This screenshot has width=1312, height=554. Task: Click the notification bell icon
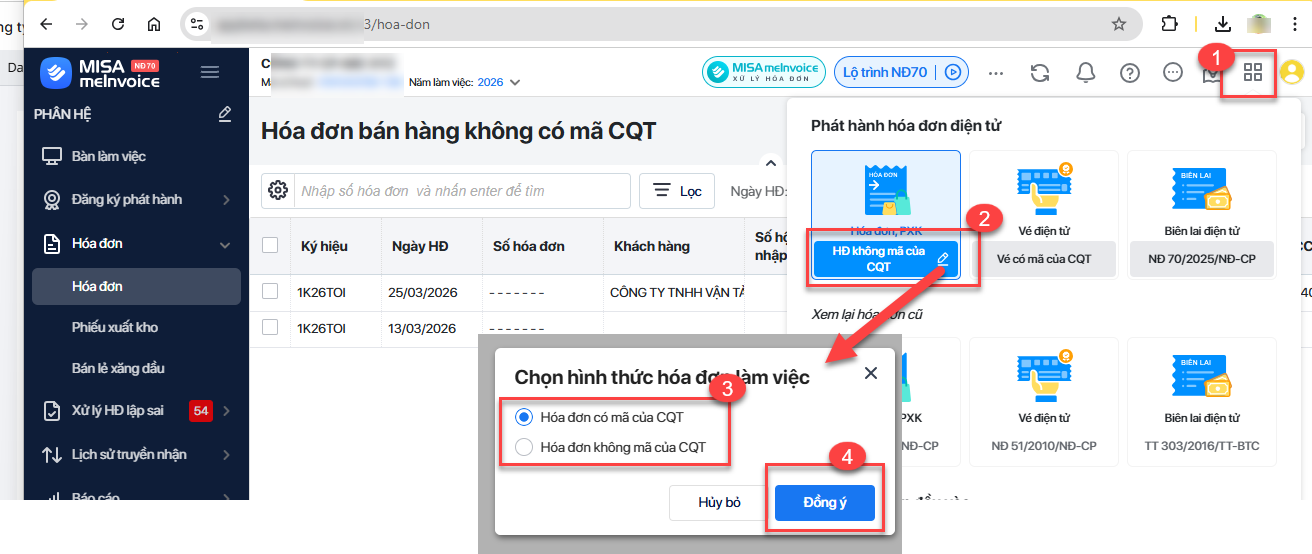tap(1085, 72)
